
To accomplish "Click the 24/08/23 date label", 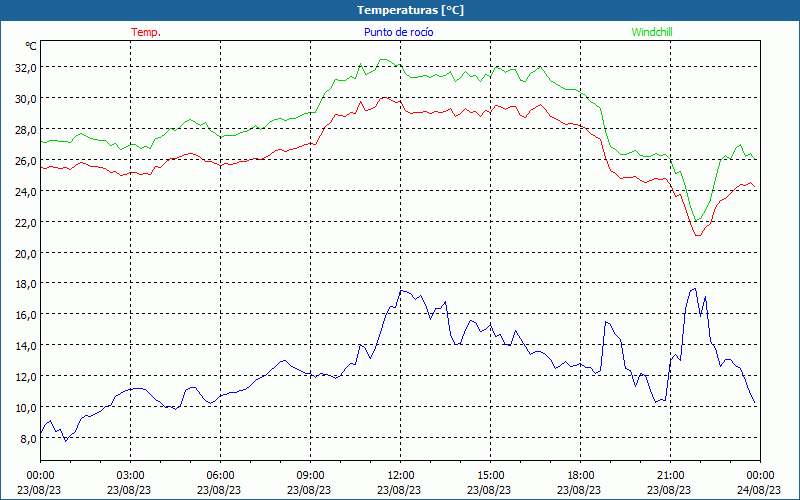I will [x=759, y=490].
